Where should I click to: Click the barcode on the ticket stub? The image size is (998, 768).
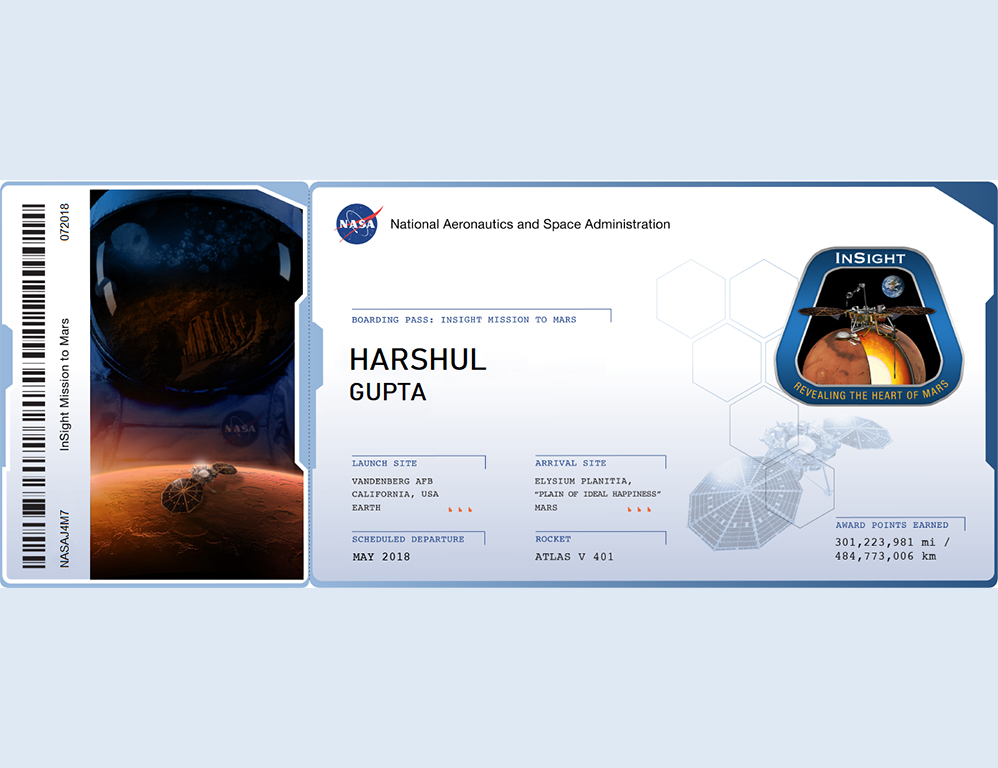34,386
